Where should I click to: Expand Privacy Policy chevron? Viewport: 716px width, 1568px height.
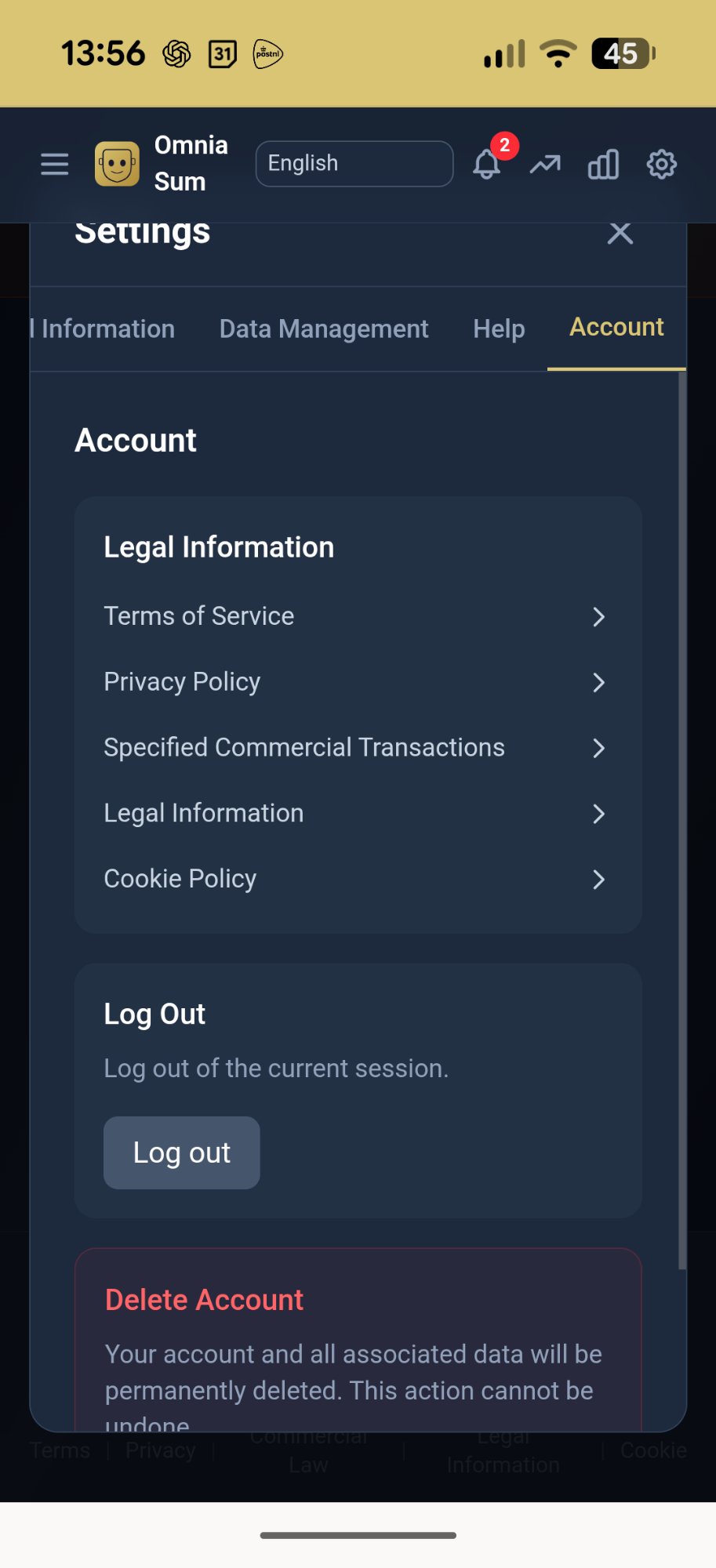click(598, 683)
